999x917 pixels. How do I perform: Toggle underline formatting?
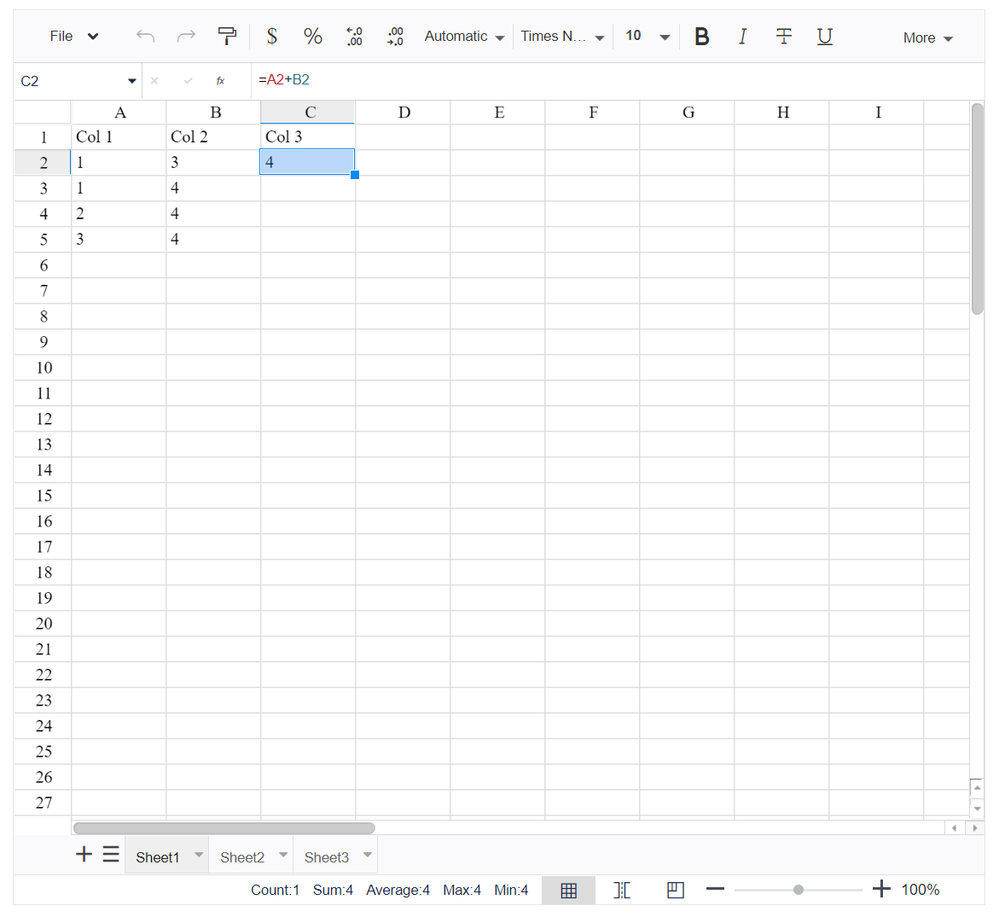pos(824,36)
